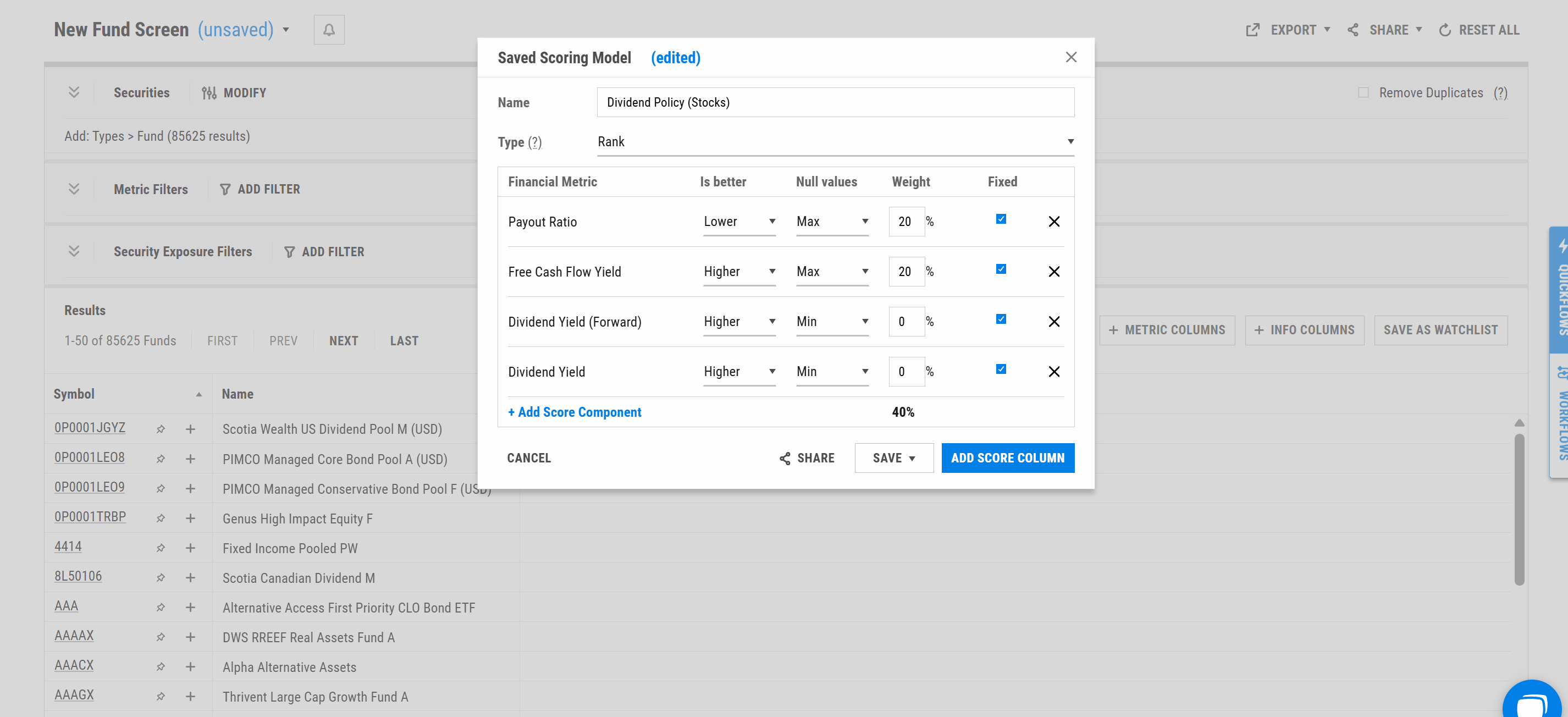1568x717 pixels.
Task: Add 0P0001JGYZ with the plus icon
Action: point(191,429)
